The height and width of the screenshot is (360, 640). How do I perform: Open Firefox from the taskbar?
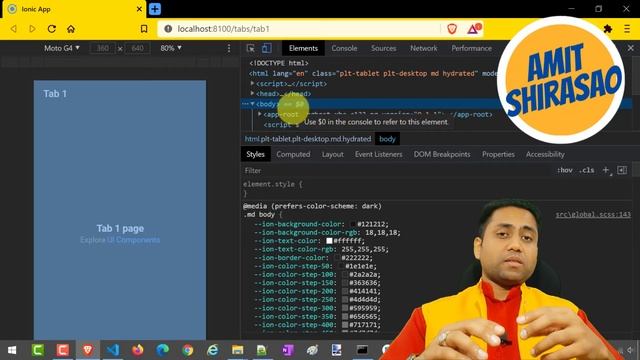pos(138,350)
